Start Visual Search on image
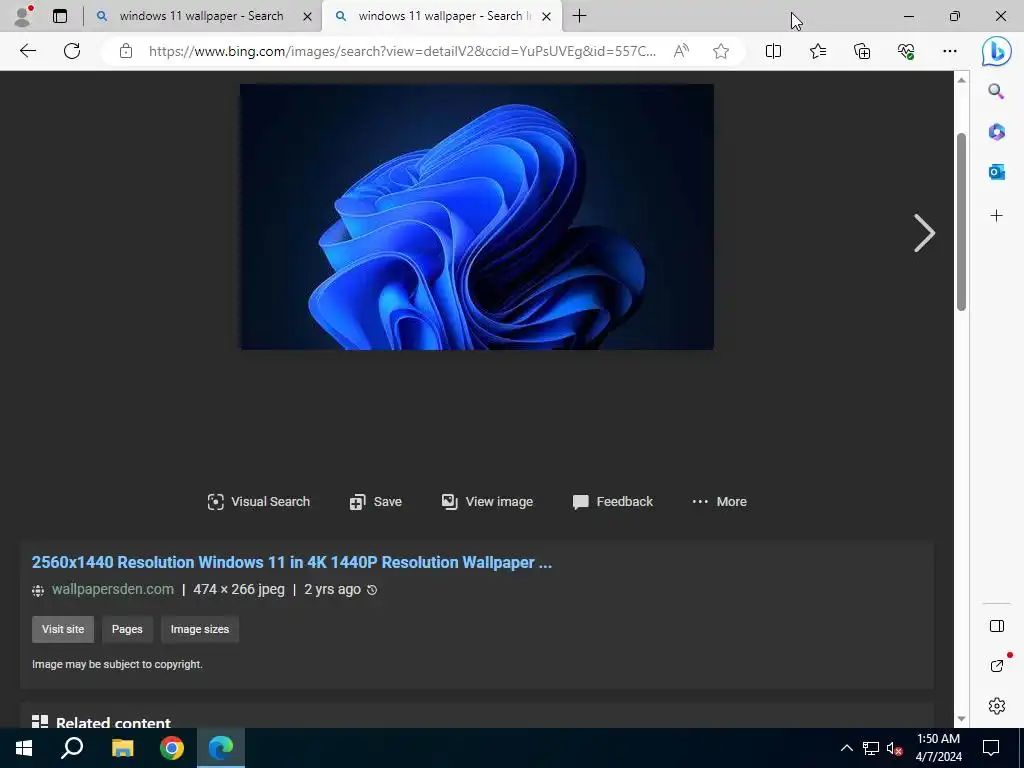1024x768 pixels. 259,502
